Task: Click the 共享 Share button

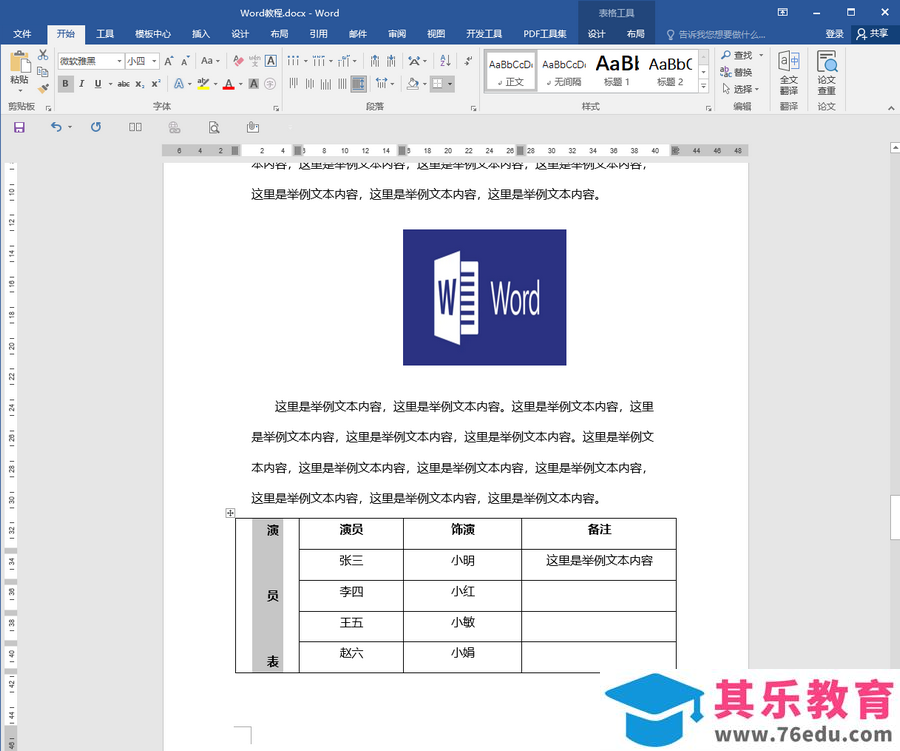Action: [873, 34]
